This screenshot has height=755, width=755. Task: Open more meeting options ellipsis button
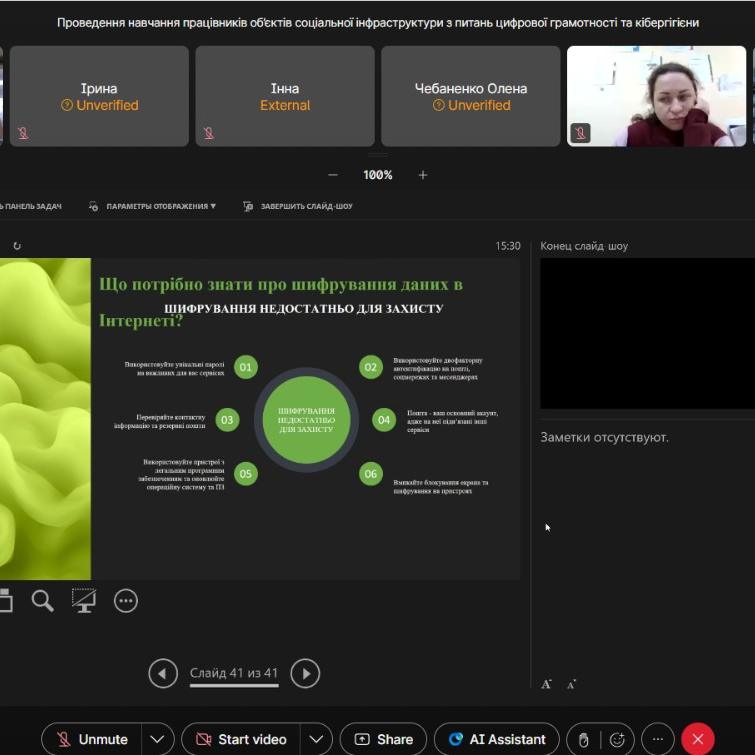click(657, 739)
